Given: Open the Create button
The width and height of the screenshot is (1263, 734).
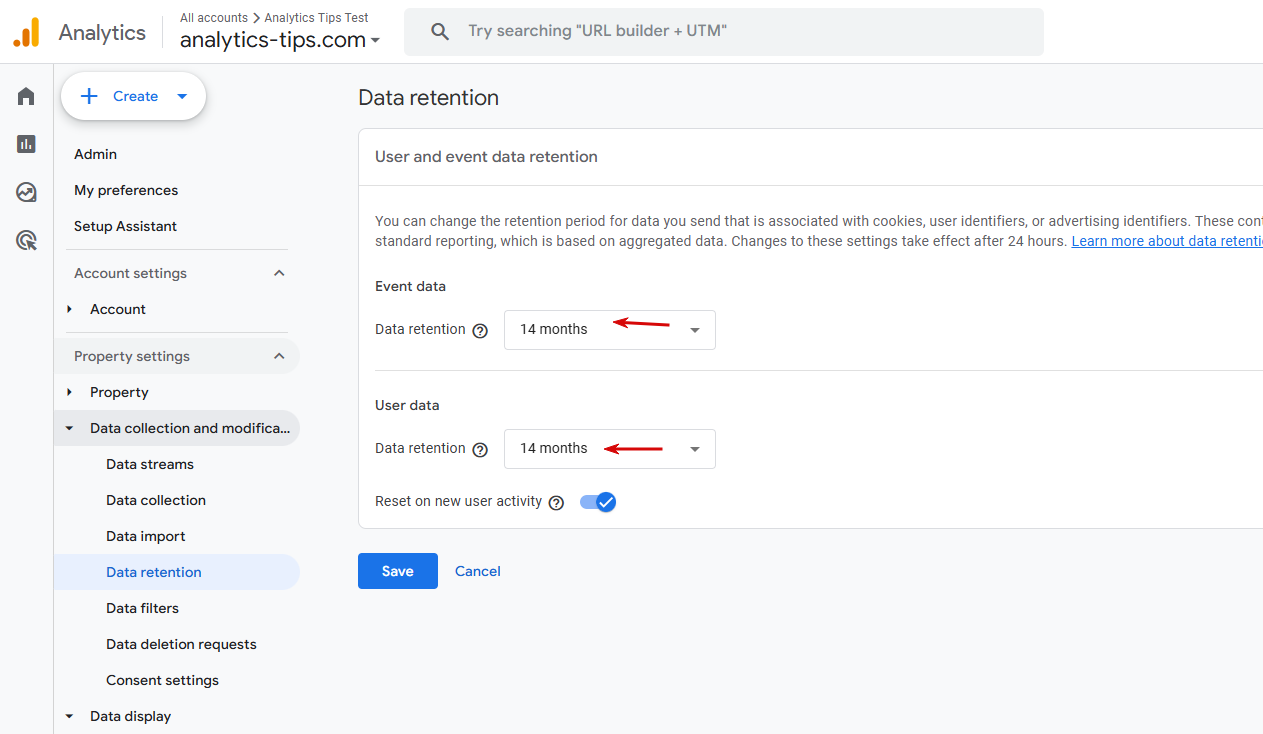Looking at the screenshot, I should coord(134,96).
